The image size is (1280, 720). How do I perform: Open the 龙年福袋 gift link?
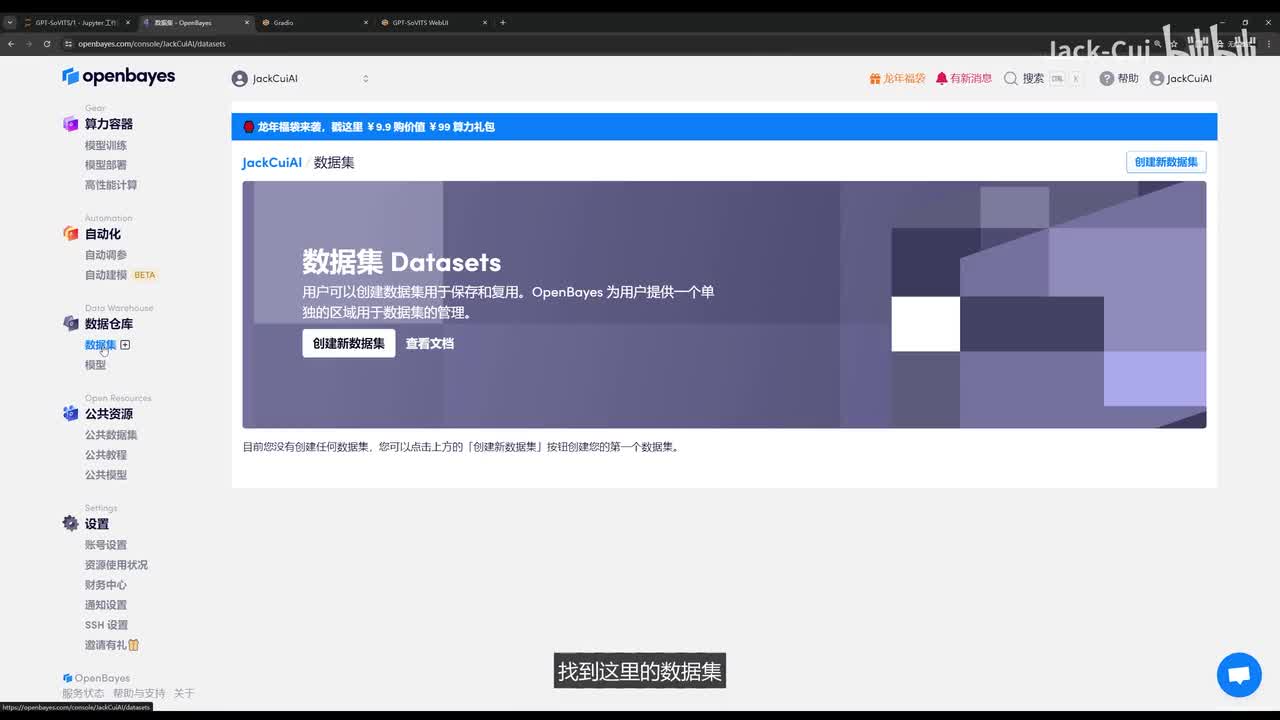click(897, 79)
